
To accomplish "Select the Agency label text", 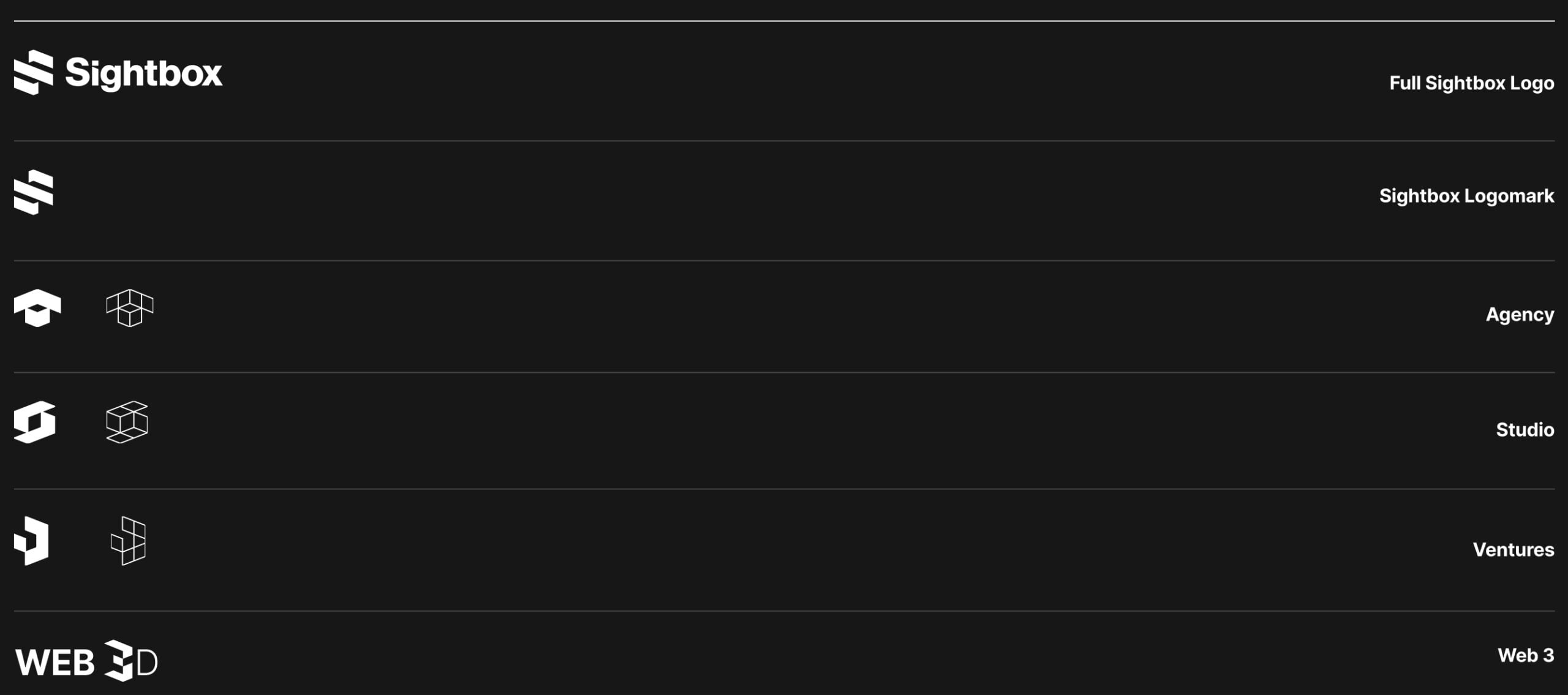I will tap(1520, 315).
